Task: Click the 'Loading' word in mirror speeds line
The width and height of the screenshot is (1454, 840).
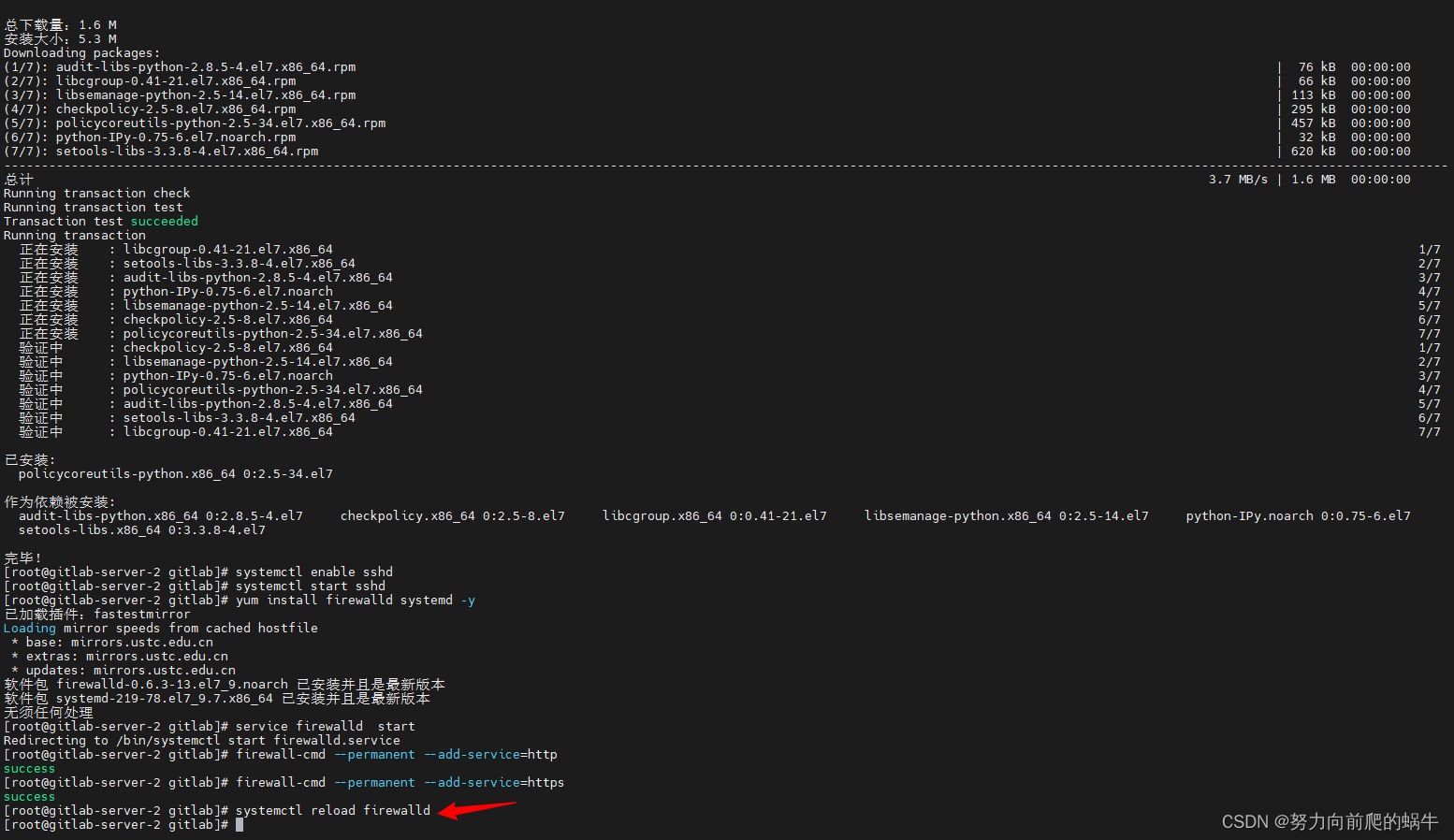Action: [30, 629]
